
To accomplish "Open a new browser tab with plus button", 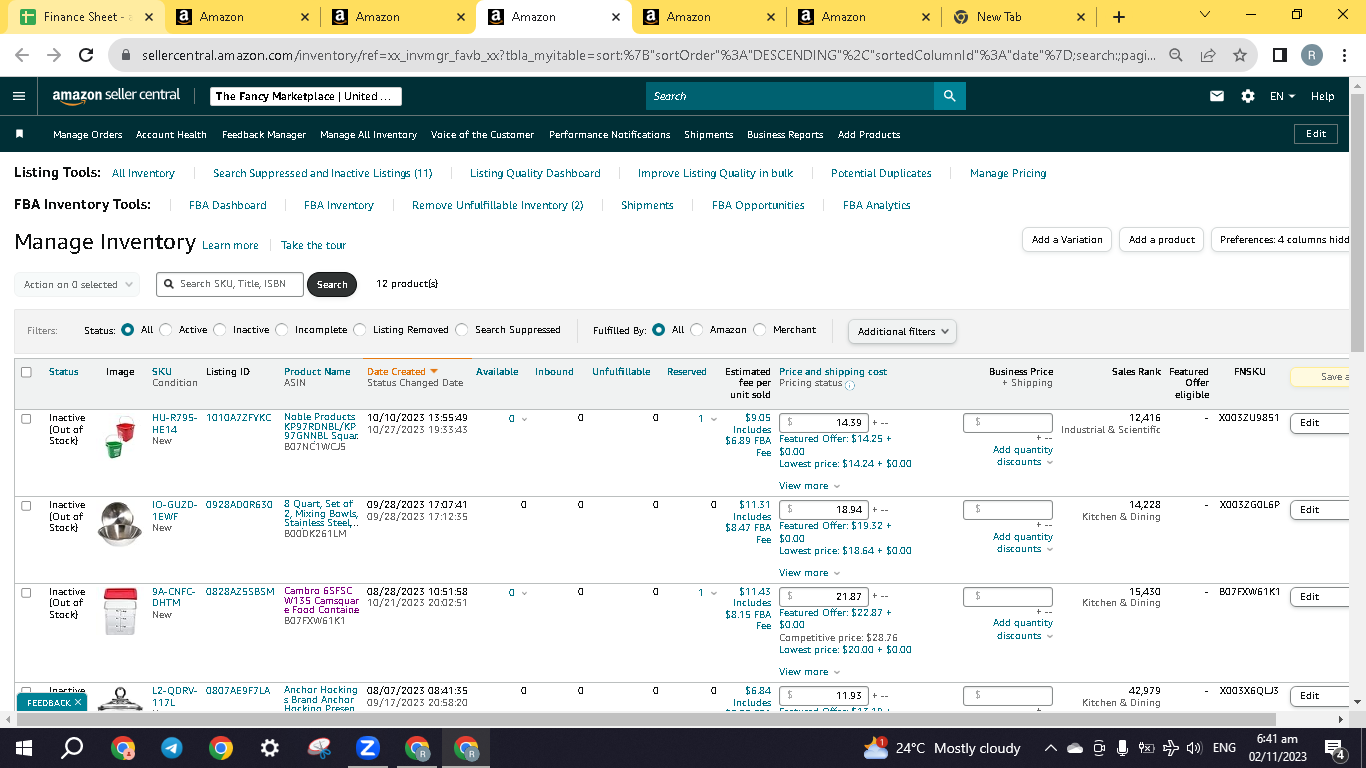I will tap(1119, 17).
